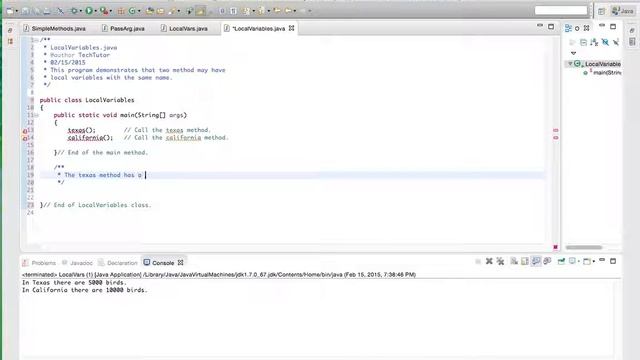The height and width of the screenshot is (360, 640).
Task: Click error marker beside line 13
Action: click(24, 131)
